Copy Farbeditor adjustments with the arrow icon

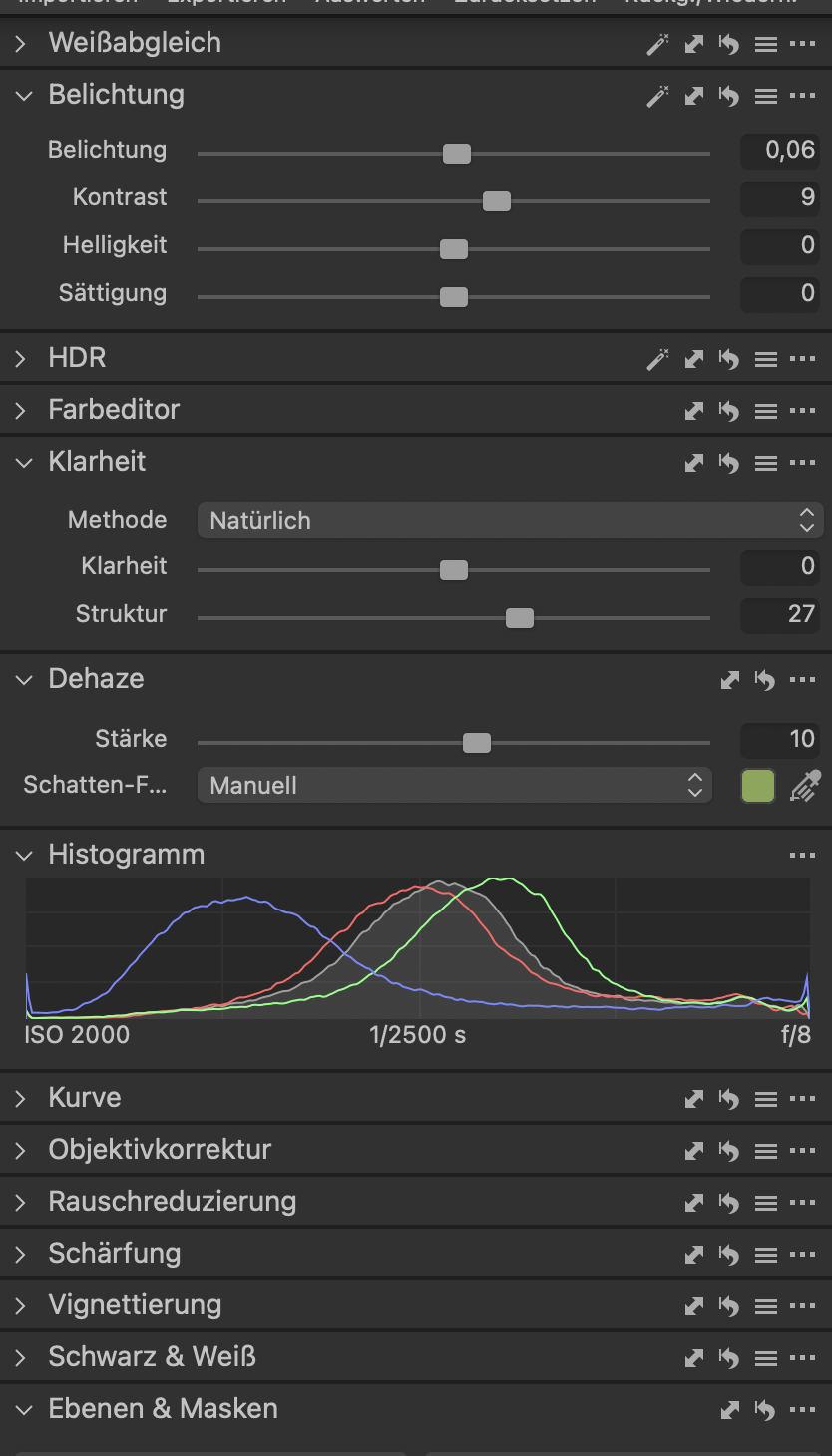click(x=694, y=411)
